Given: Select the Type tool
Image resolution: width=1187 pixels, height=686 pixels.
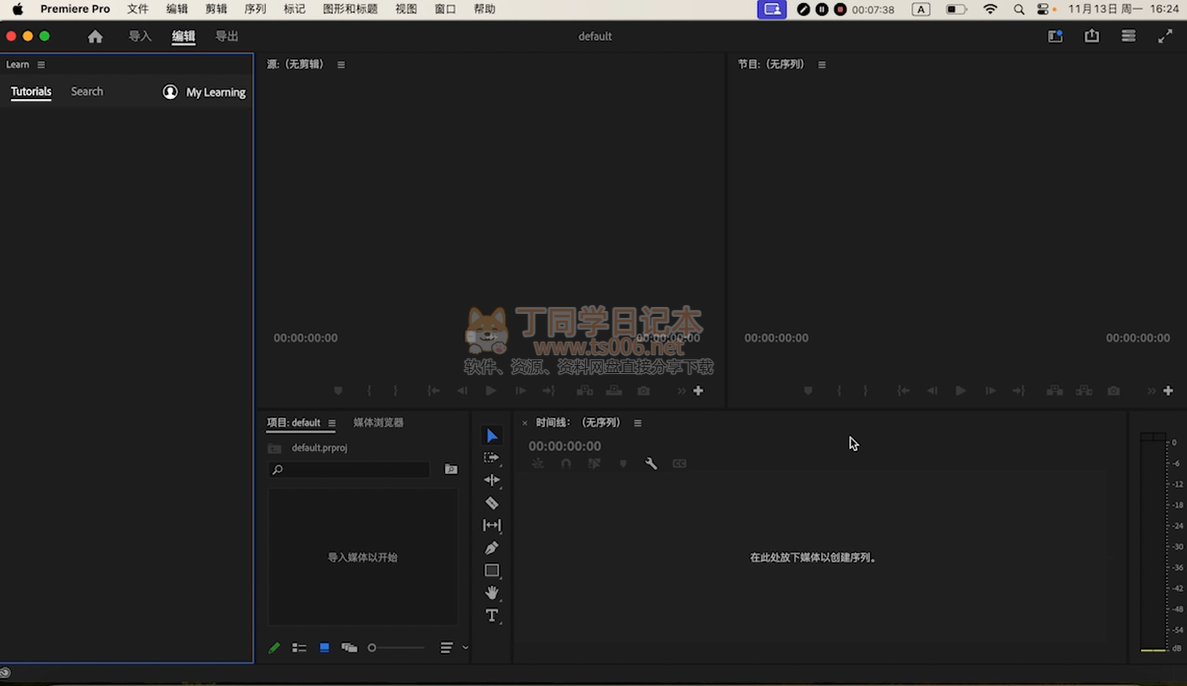Looking at the screenshot, I should click(491, 616).
